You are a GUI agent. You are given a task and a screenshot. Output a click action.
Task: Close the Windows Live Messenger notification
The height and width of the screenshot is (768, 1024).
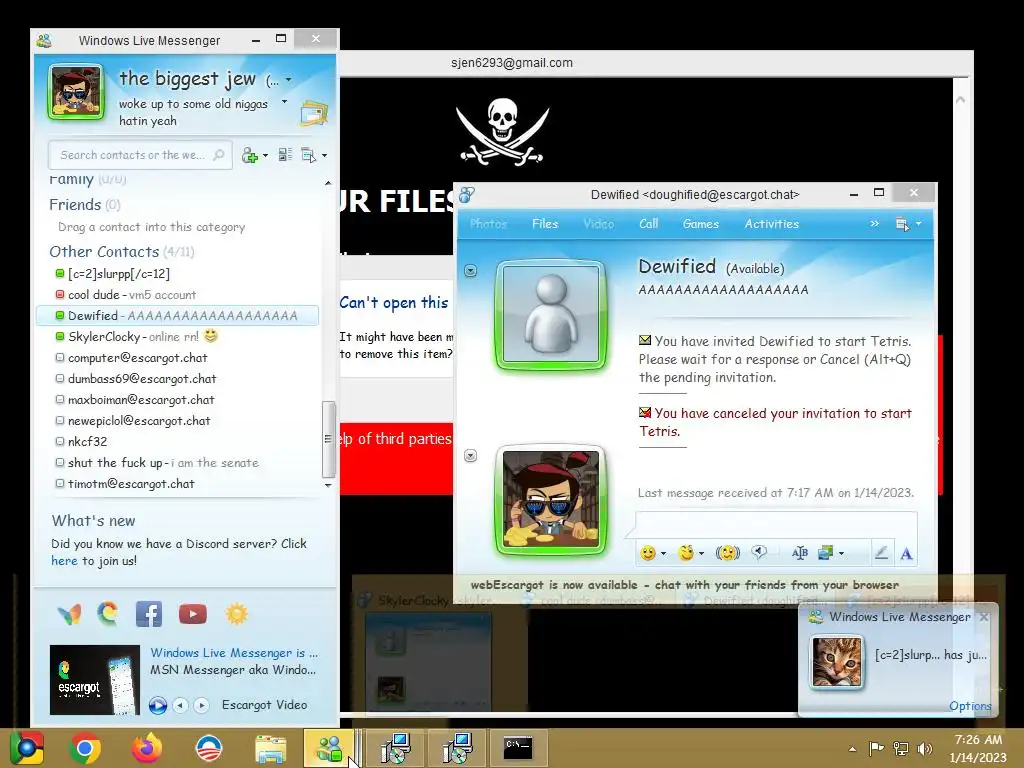click(x=984, y=616)
